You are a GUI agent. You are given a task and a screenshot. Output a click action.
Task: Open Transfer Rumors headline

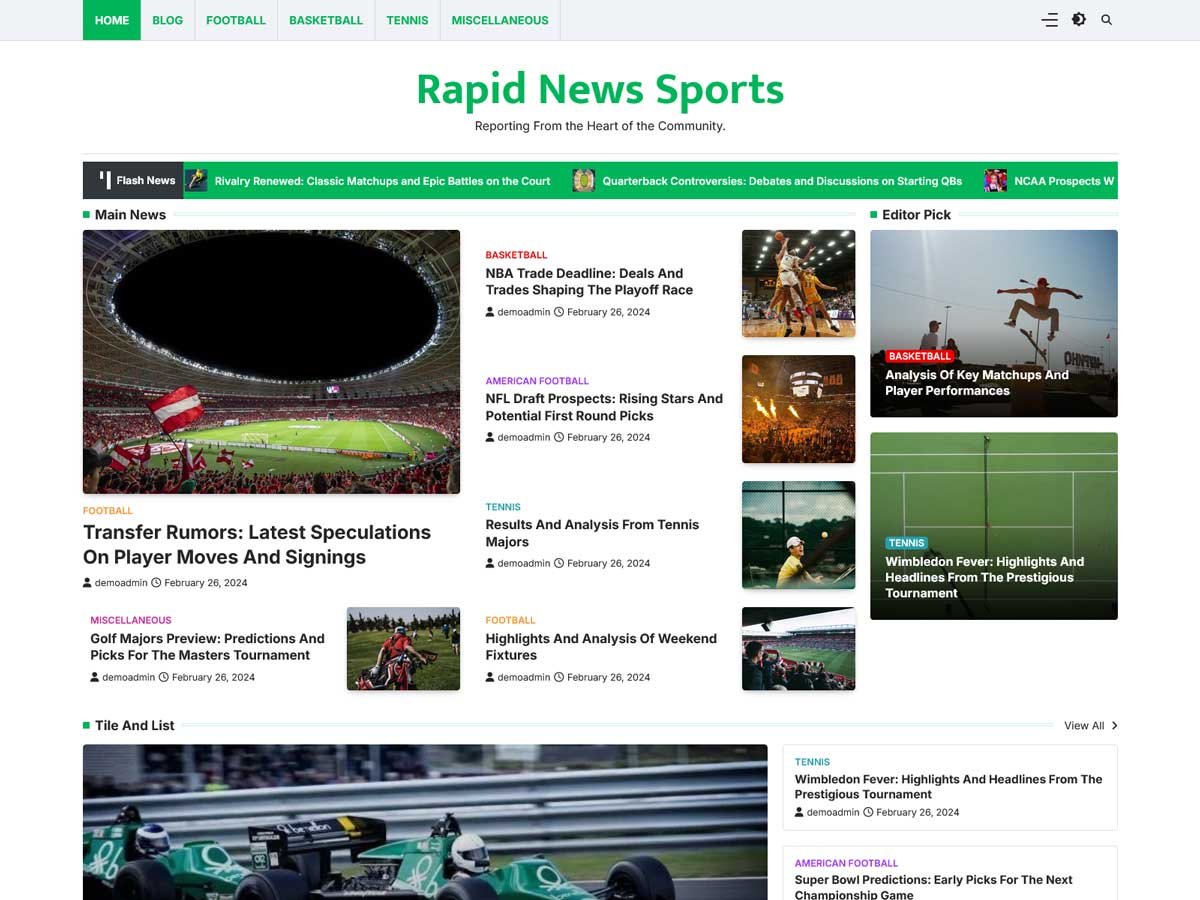coord(257,544)
